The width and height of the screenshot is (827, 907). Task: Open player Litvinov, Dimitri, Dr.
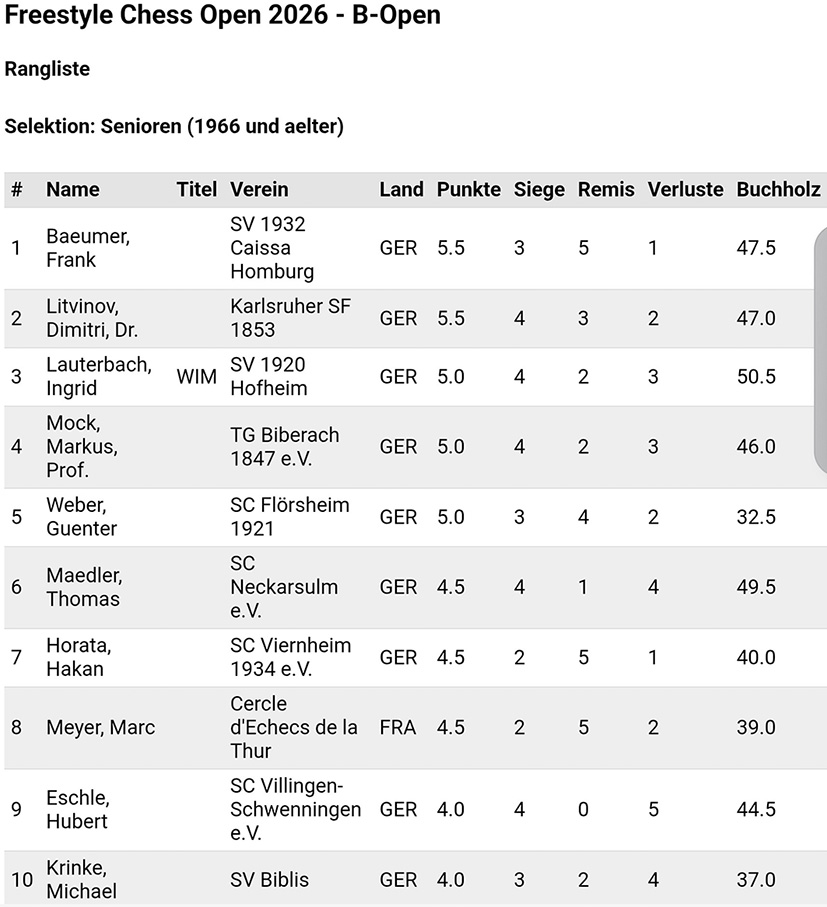point(92,318)
